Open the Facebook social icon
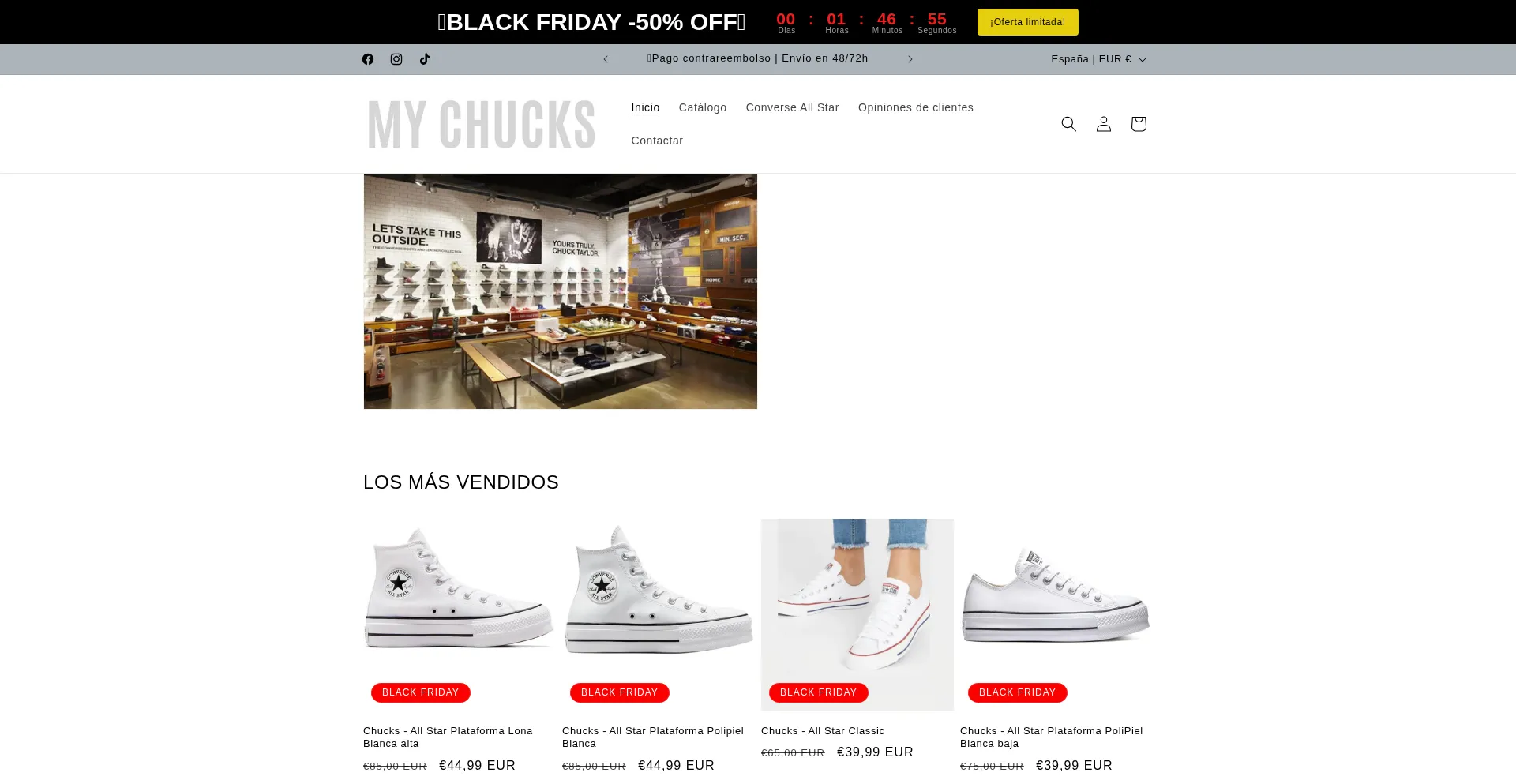The height and width of the screenshot is (784, 1516). coord(368,59)
